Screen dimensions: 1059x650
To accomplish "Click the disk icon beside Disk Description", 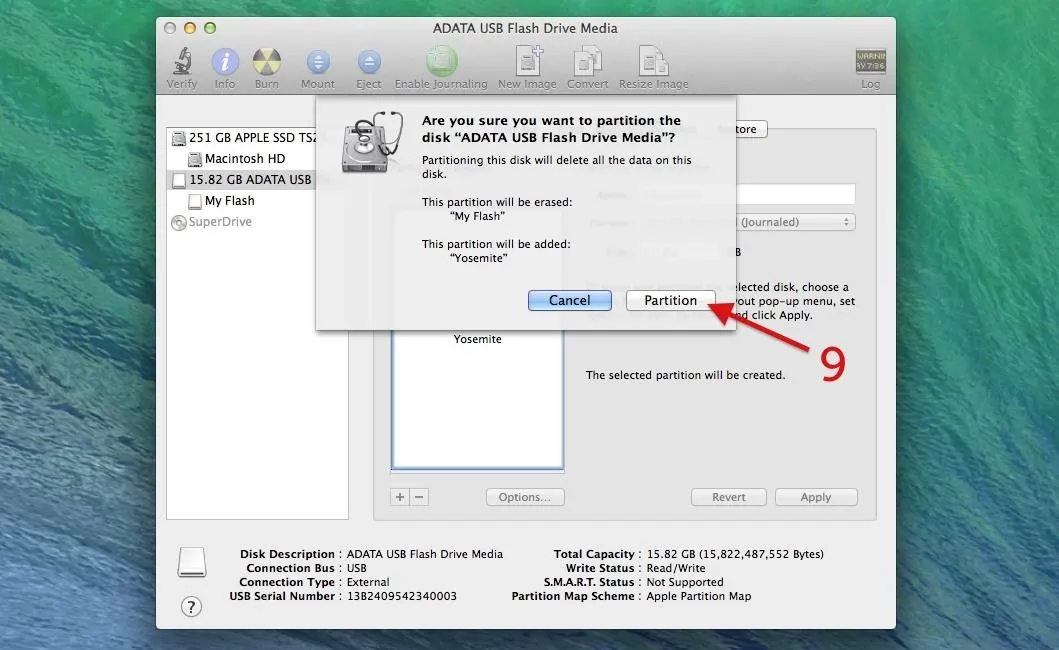I will tap(192, 562).
